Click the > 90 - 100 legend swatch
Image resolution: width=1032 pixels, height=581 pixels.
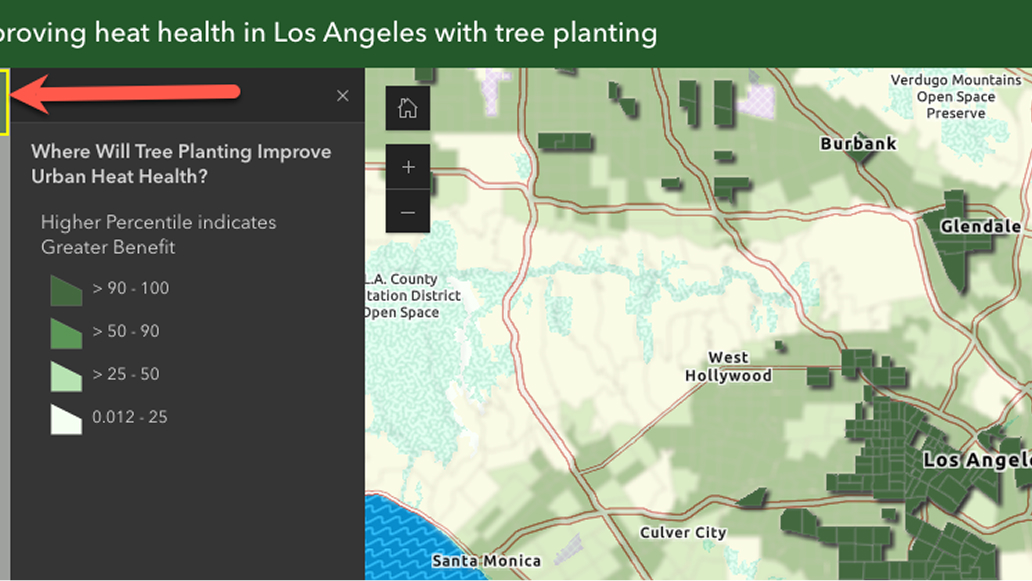point(66,290)
